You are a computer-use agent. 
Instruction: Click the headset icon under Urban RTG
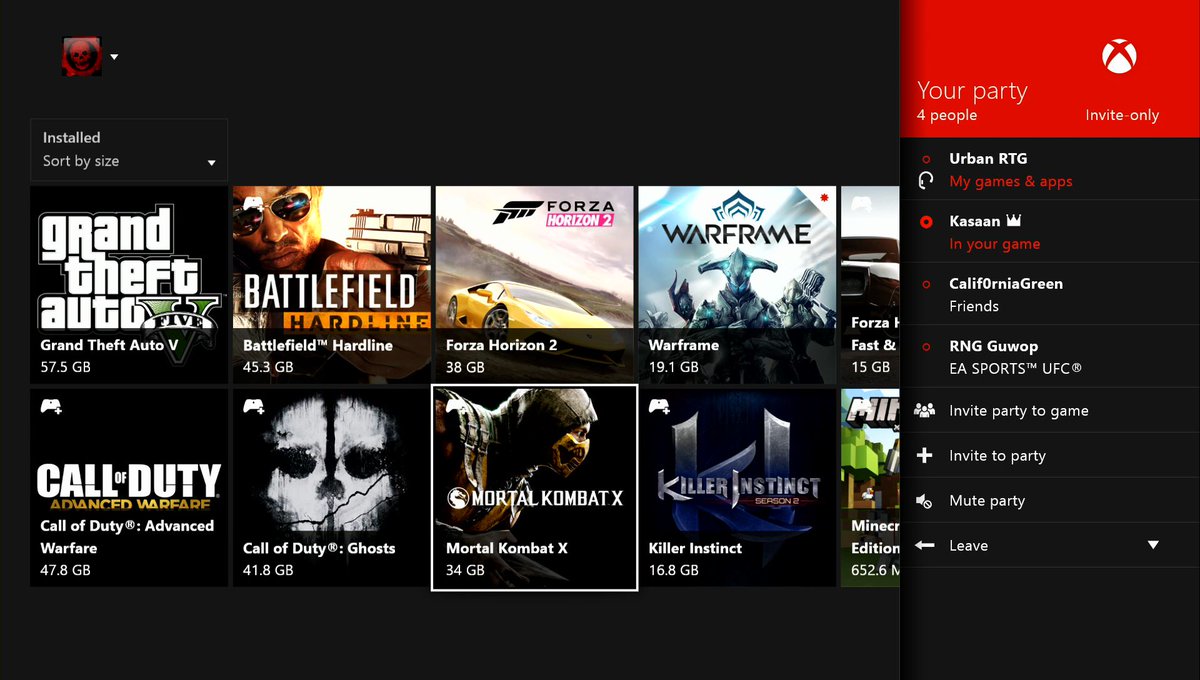point(926,181)
